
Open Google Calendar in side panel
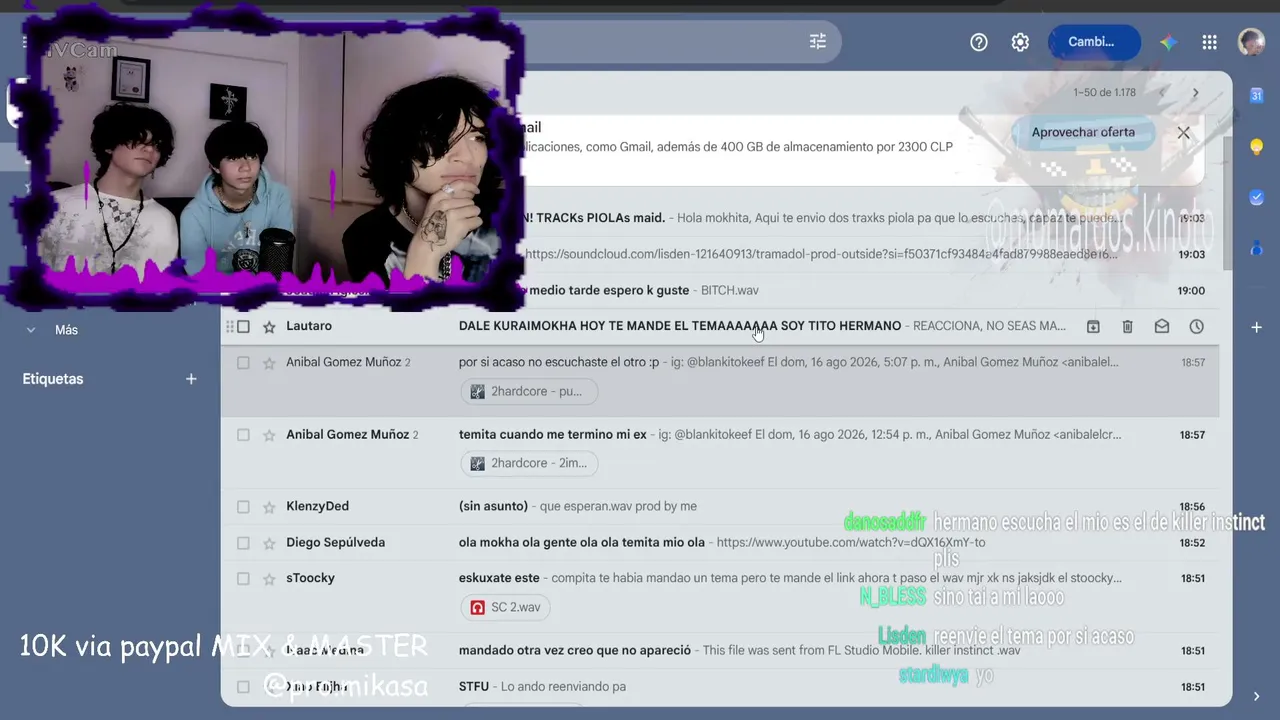[x=1257, y=95]
